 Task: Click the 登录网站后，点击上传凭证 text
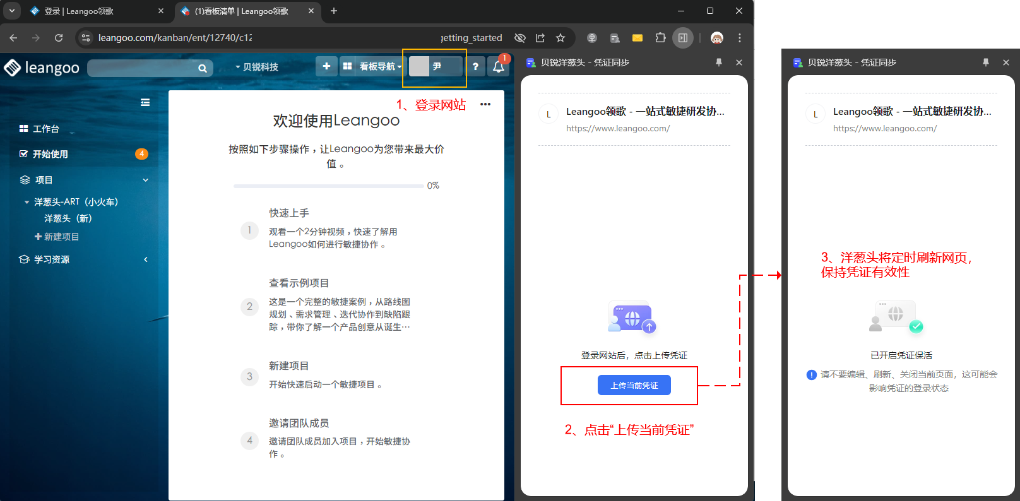point(634,355)
